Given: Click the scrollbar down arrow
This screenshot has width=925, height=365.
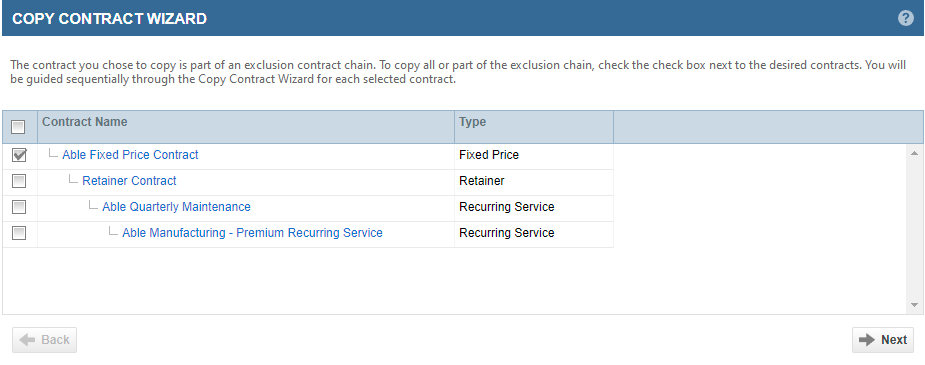Looking at the screenshot, I should tap(914, 305).
